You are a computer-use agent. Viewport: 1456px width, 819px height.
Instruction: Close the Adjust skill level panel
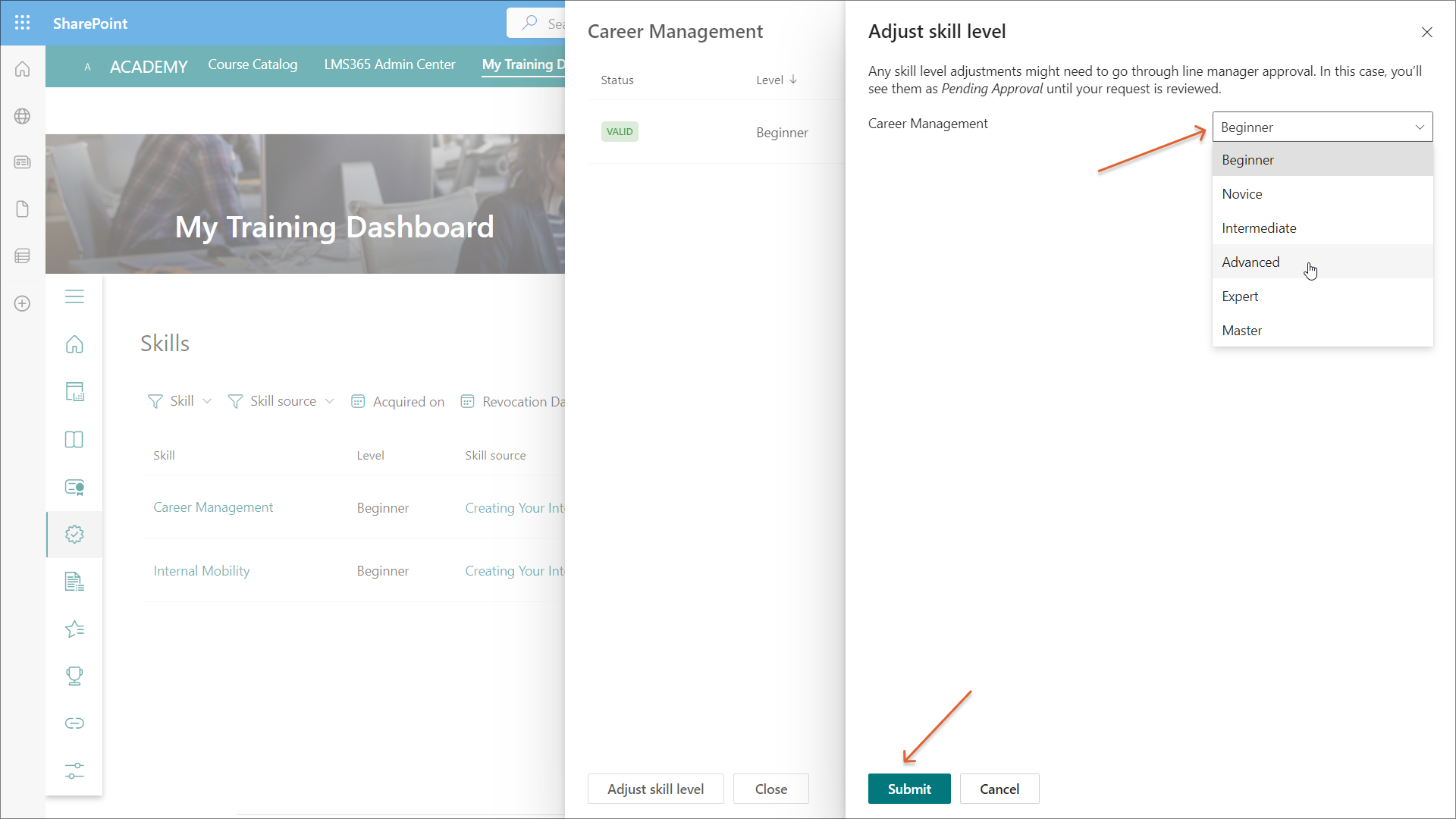click(1426, 32)
